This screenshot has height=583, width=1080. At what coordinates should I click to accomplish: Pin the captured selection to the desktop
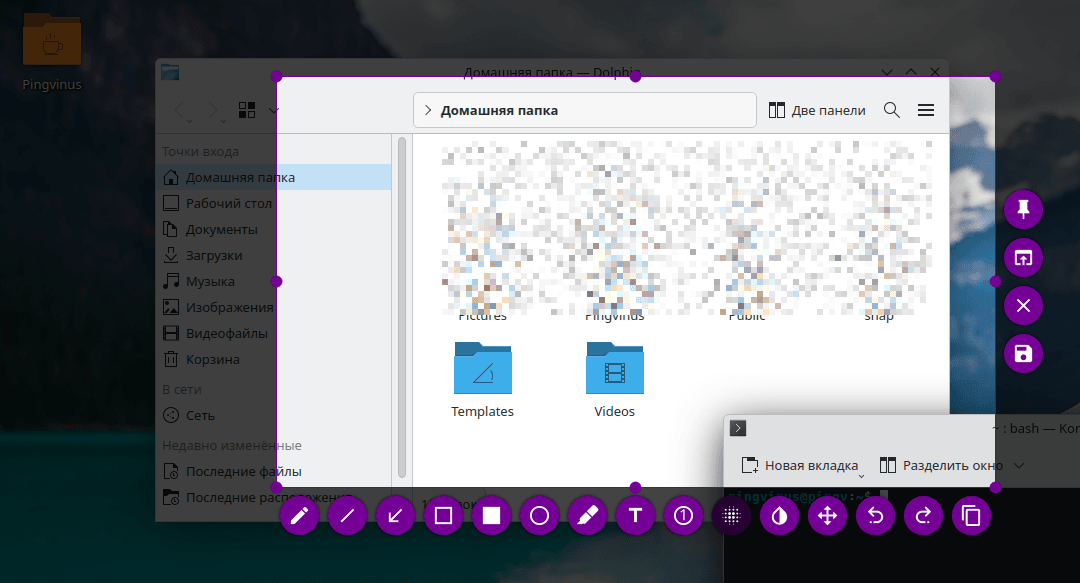click(1023, 210)
